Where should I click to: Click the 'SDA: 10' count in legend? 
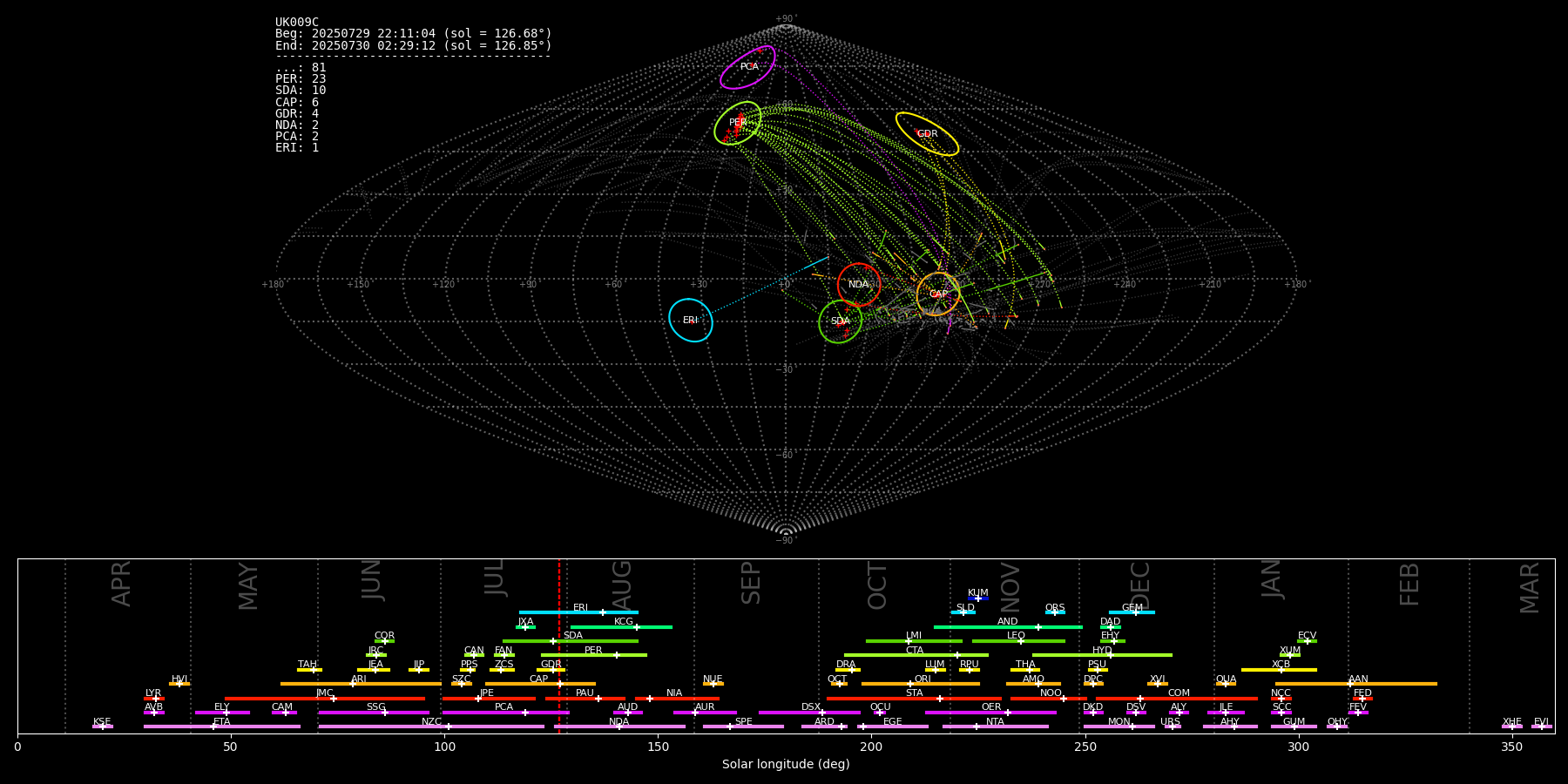point(301,91)
